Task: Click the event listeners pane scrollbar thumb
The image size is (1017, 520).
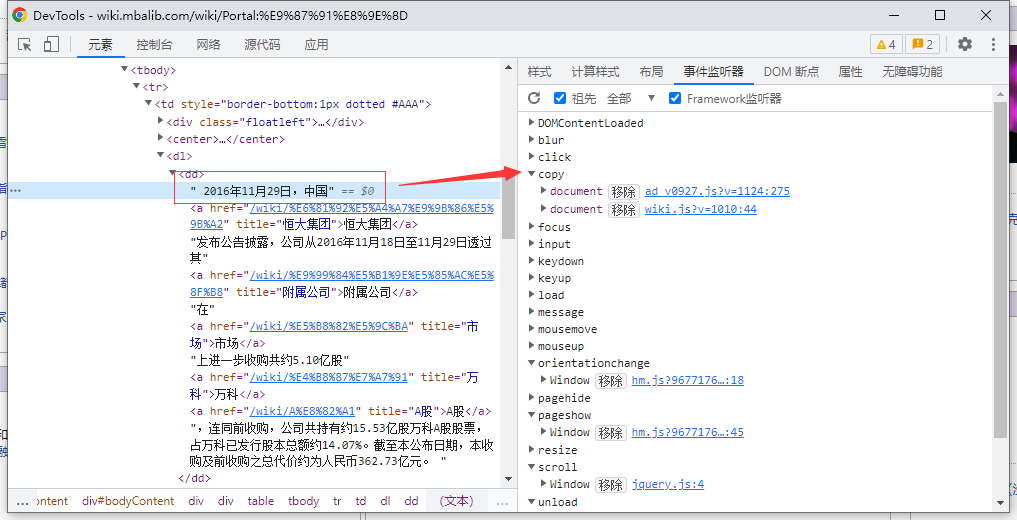Action: (x=1001, y=270)
